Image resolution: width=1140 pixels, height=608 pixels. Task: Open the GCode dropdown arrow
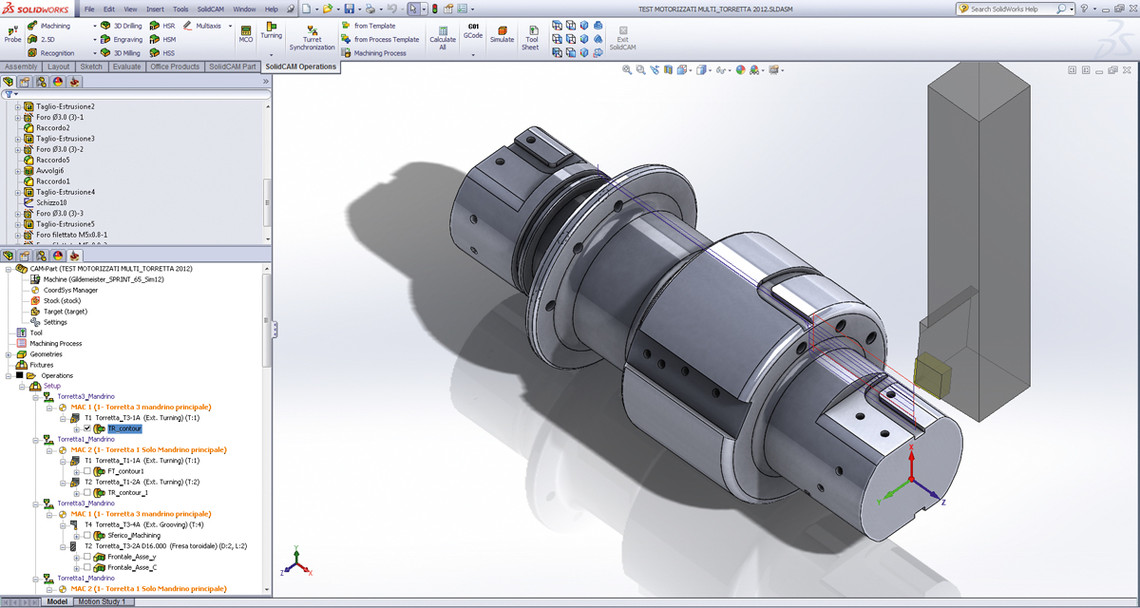click(473, 55)
